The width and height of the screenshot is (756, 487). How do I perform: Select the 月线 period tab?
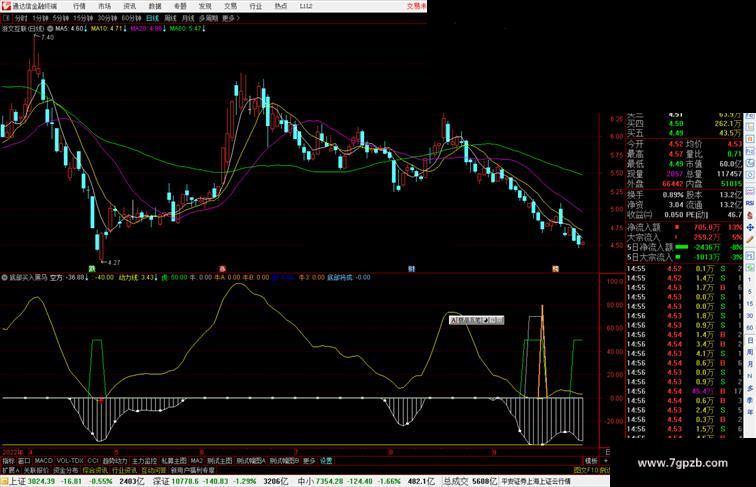[188, 18]
